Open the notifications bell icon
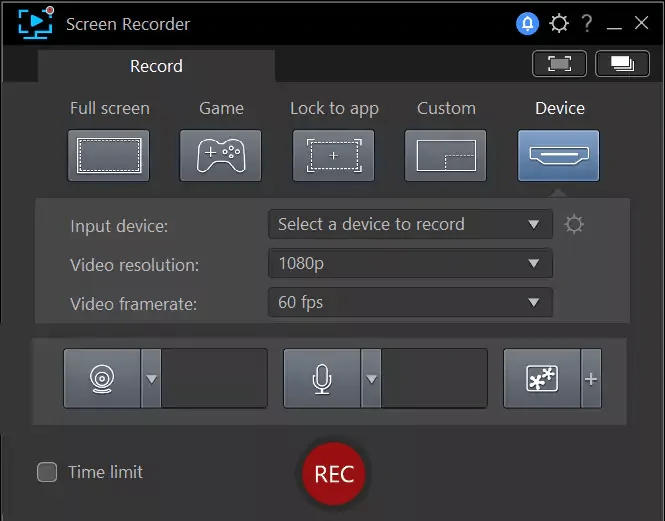Image resolution: width=665 pixels, height=521 pixels. (527, 23)
